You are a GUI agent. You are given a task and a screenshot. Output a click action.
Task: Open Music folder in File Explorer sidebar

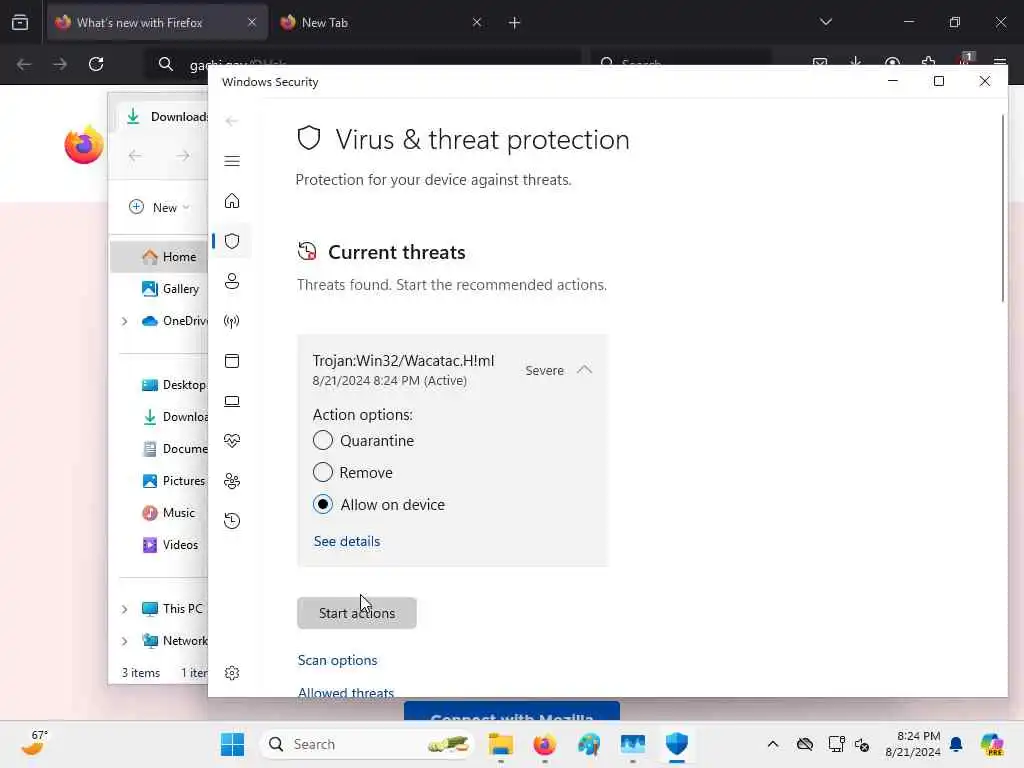pos(168,513)
